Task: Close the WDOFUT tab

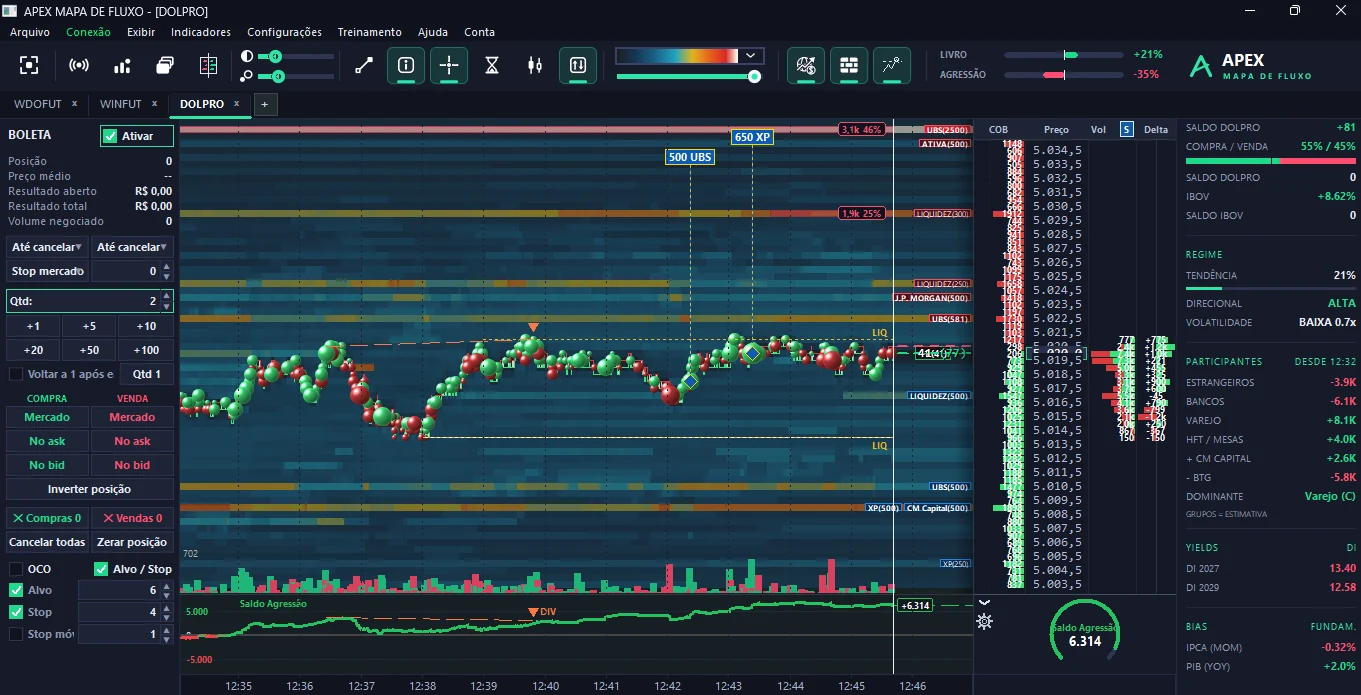Action: tap(74, 104)
